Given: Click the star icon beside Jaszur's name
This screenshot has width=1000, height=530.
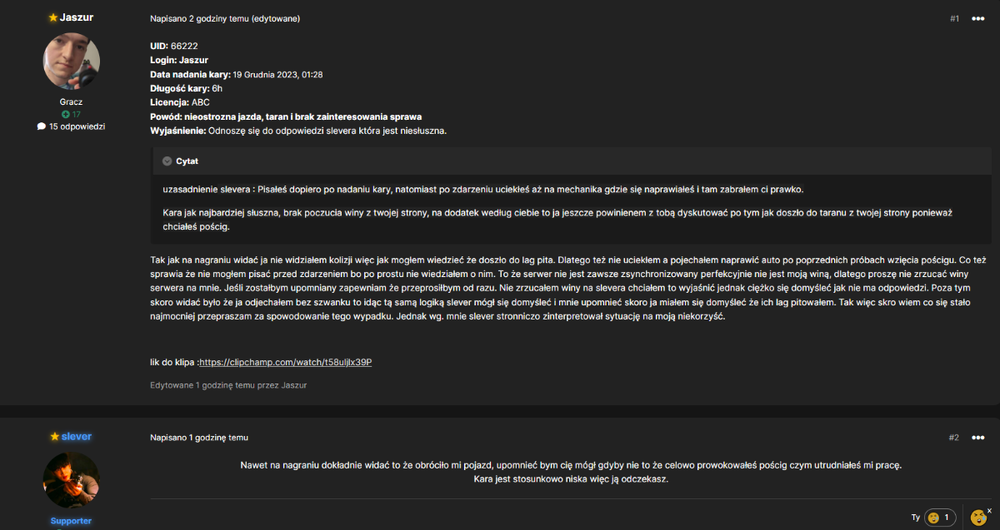Looking at the screenshot, I should (x=53, y=18).
